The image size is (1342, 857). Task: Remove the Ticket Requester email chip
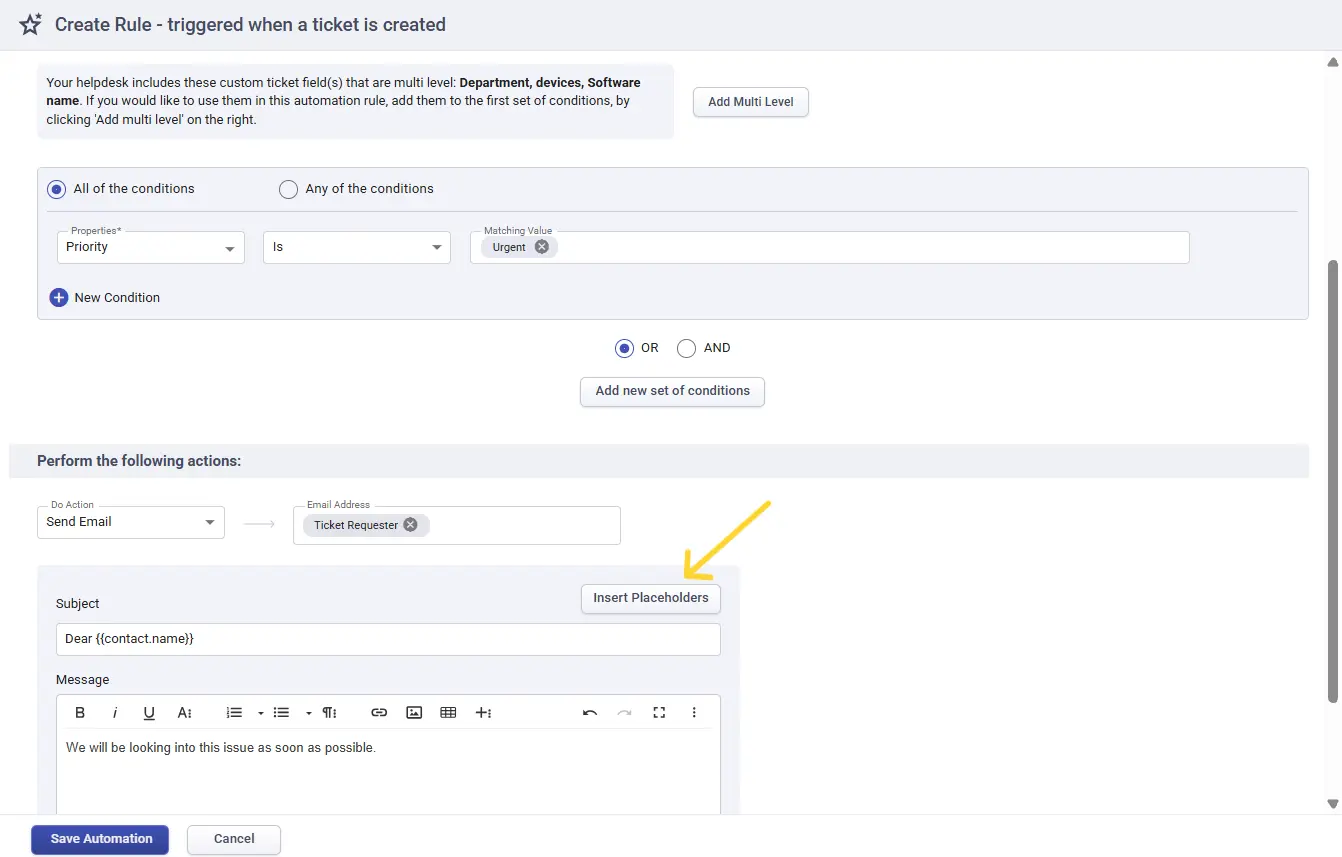click(x=410, y=525)
